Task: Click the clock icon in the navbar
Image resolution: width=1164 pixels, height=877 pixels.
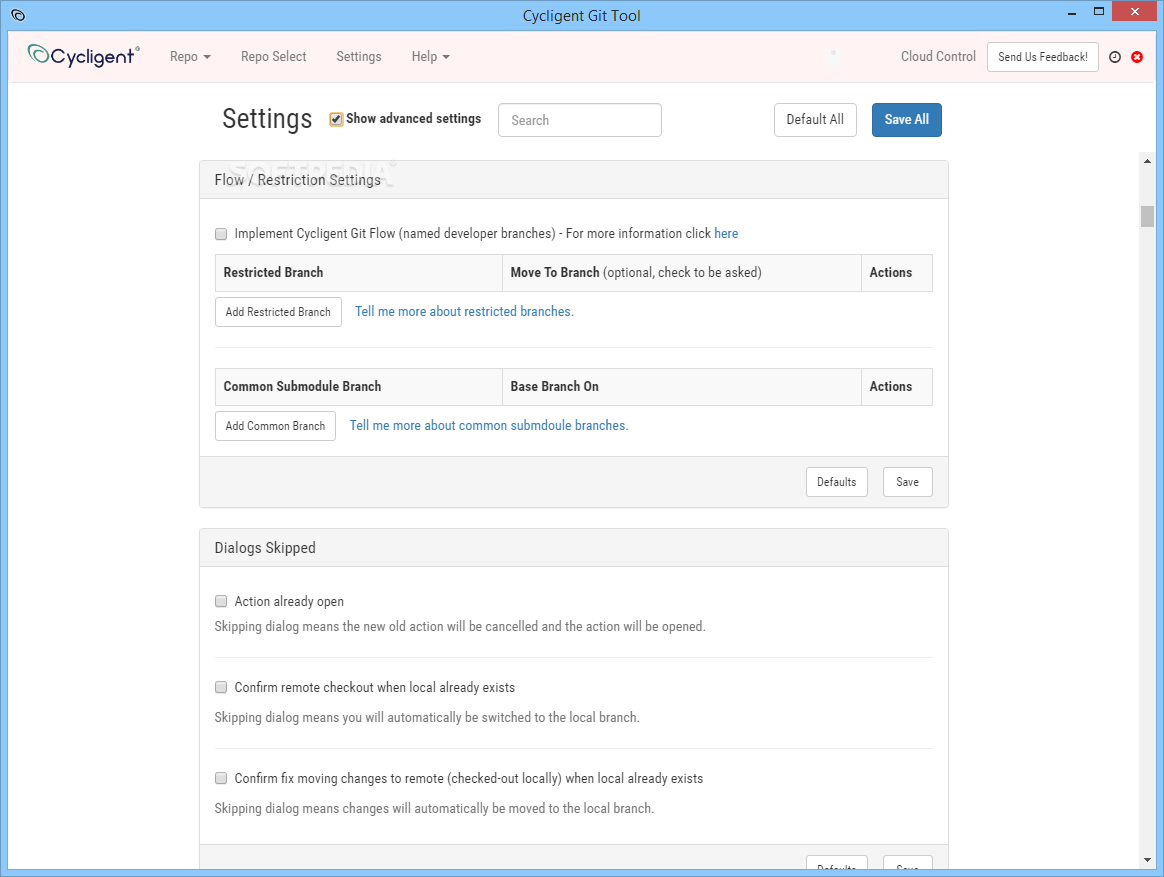Action: (1114, 57)
